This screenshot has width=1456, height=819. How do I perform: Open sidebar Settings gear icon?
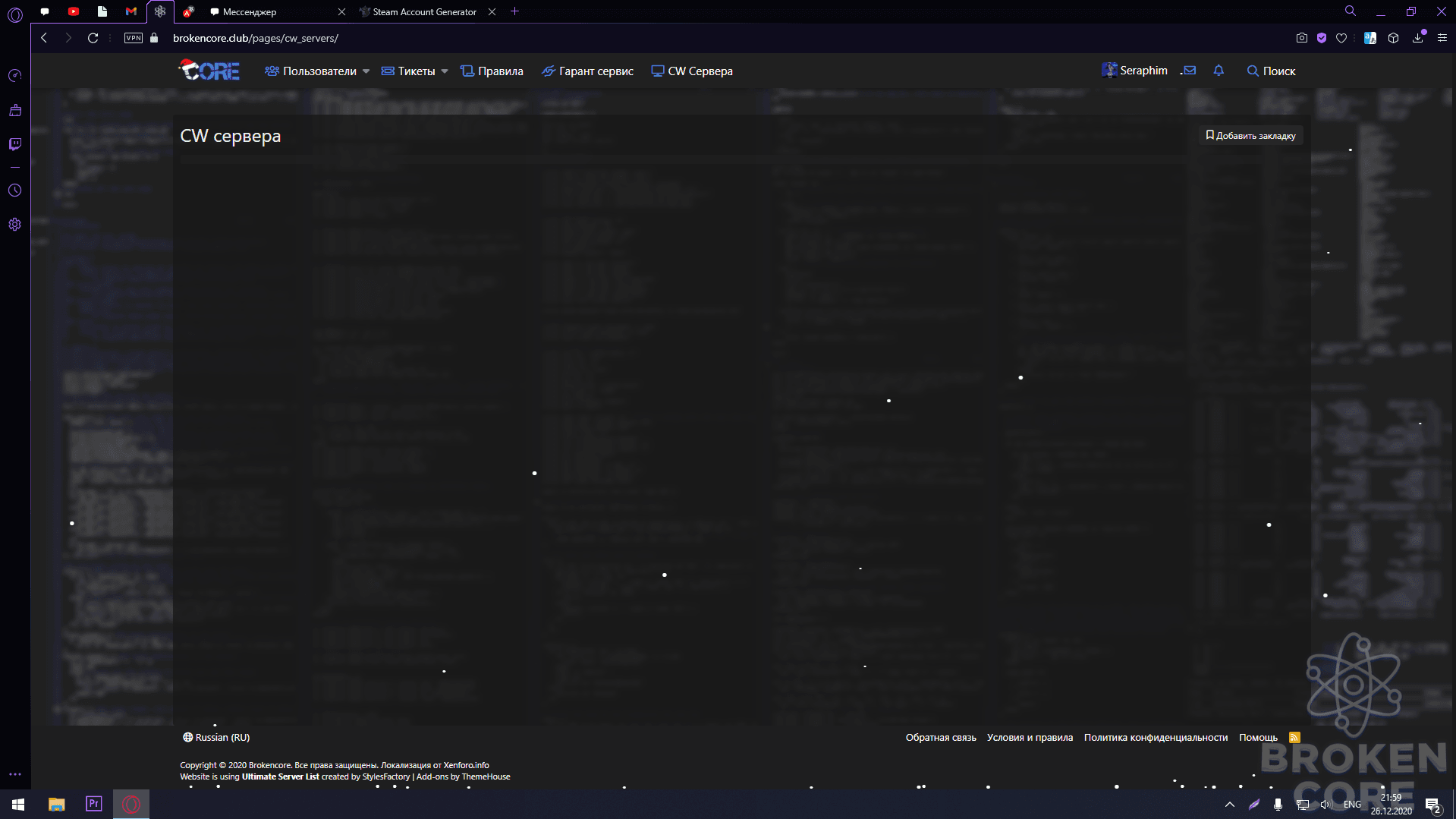pyautogui.click(x=15, y=225)
